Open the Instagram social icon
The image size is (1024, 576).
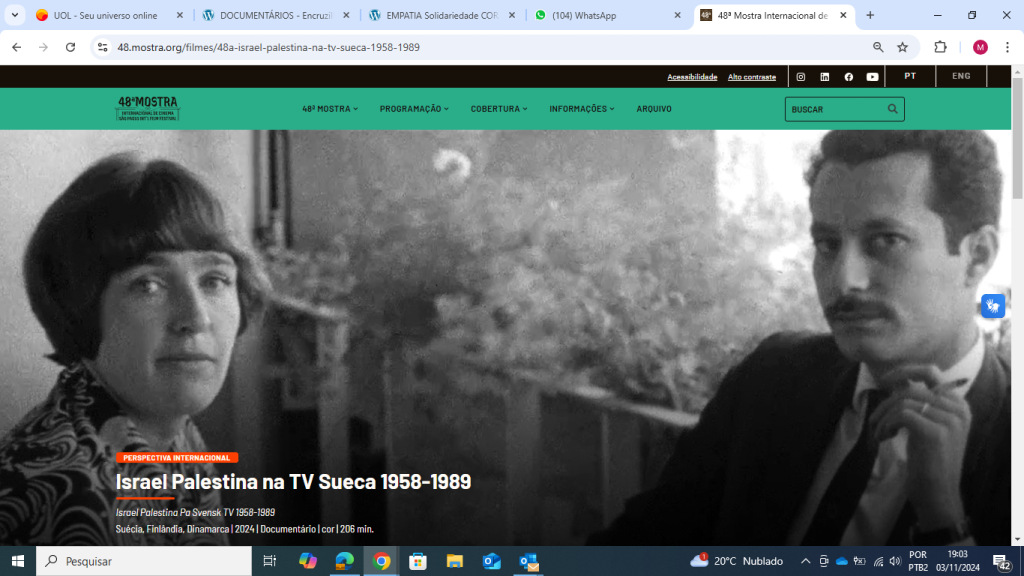pos(800,77)
